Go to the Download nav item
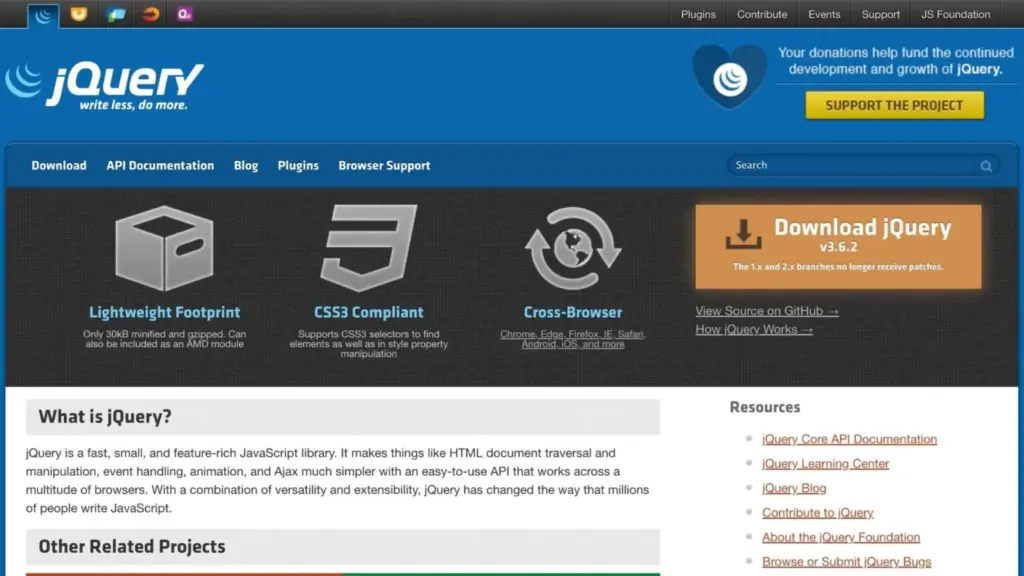The image size is (1024, 576). (59, 166)
